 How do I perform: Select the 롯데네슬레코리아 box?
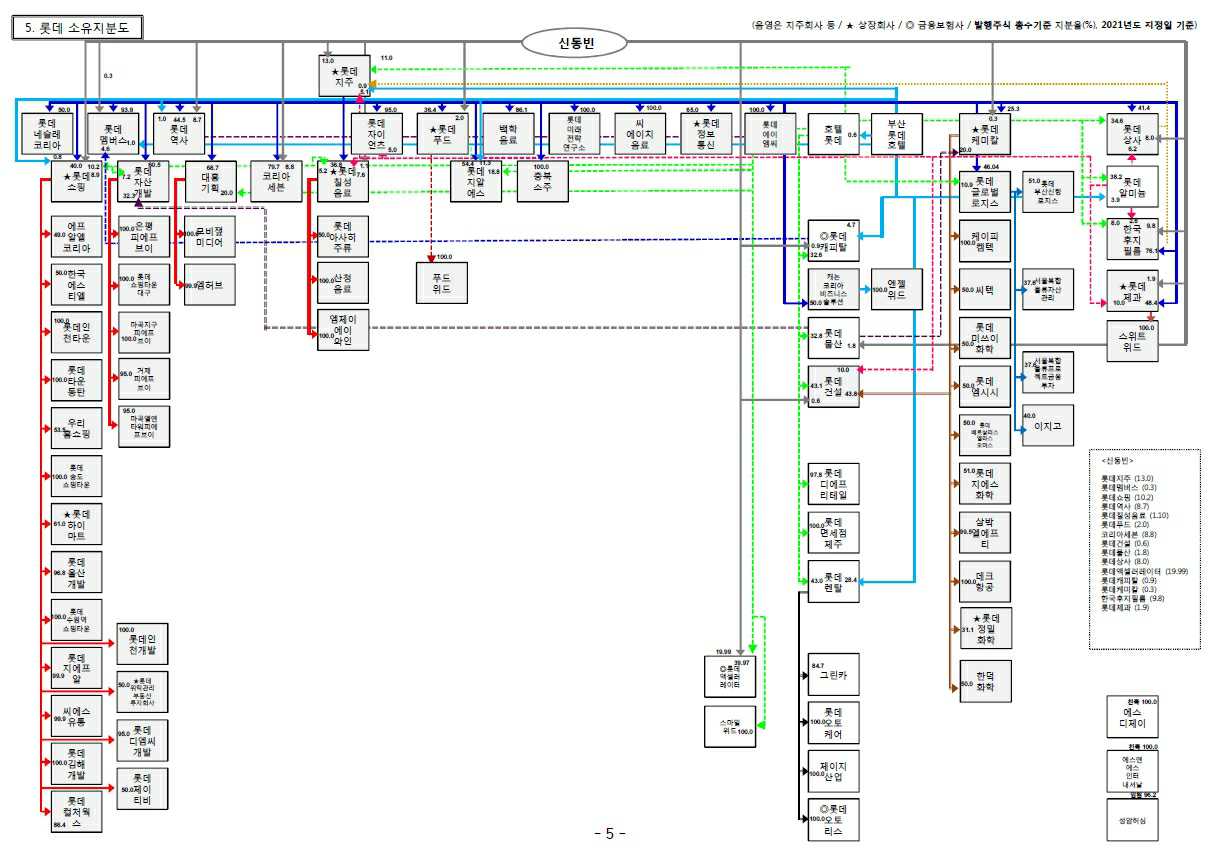pyautogui.click(x=47, y=136)
